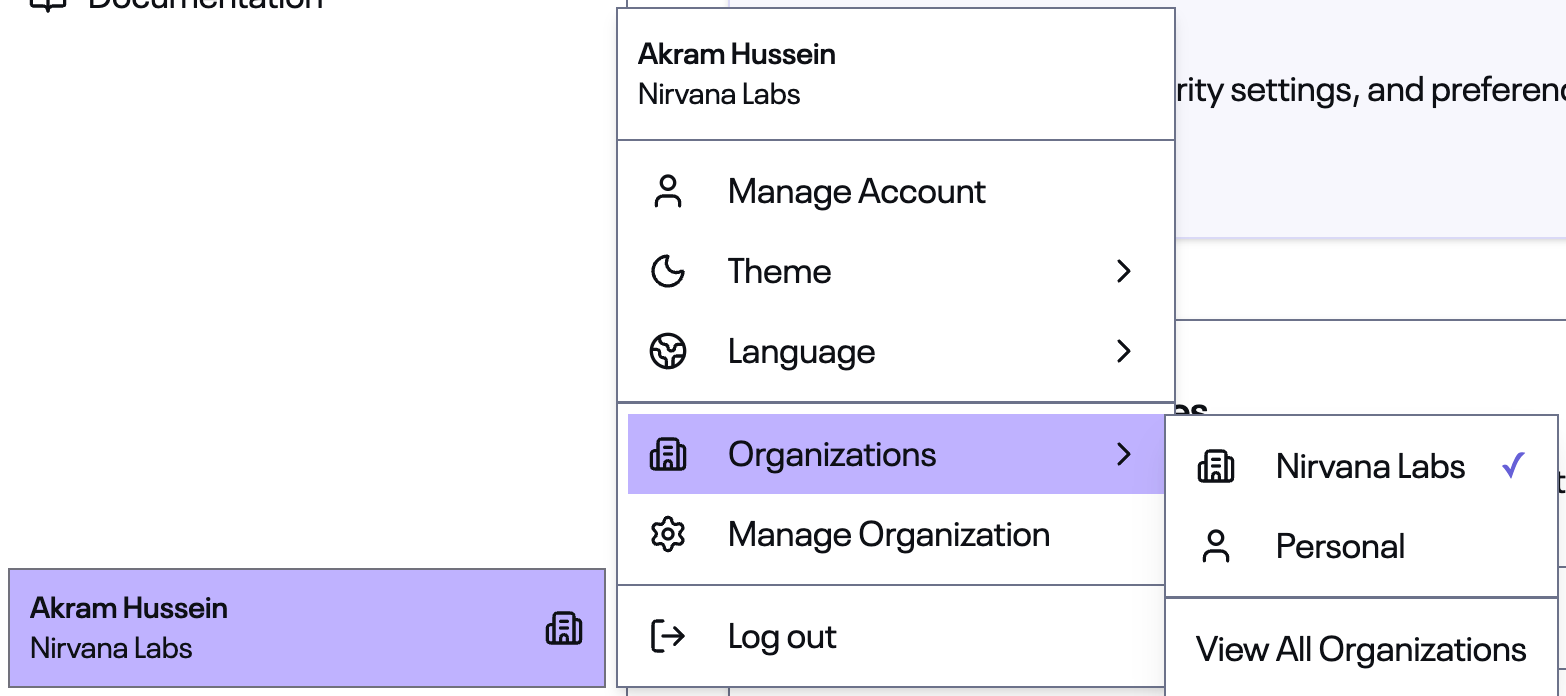Click the person icon beside Personal
1566x696 pixels.
click(1215, 547)
